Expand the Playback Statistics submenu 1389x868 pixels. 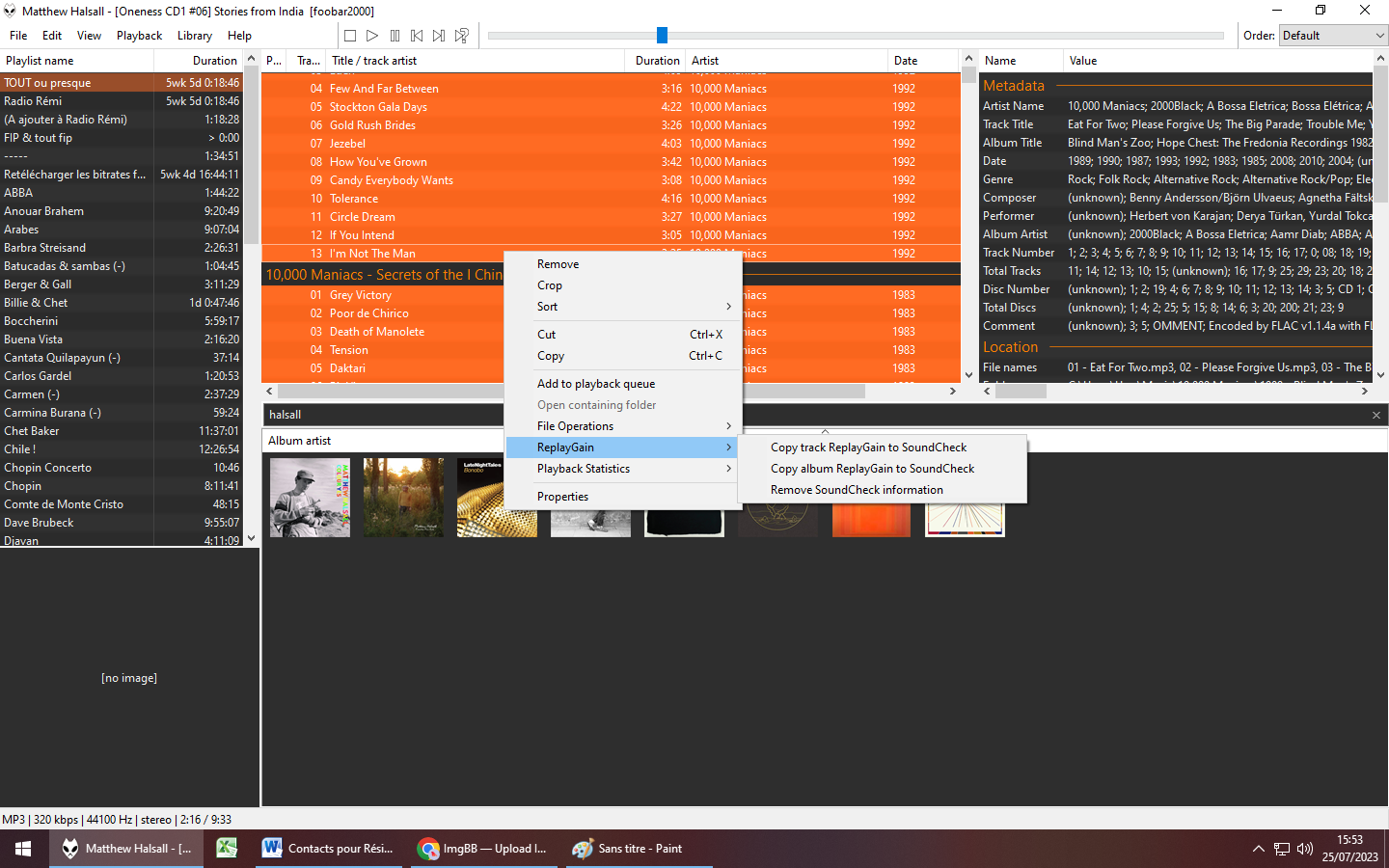(623, 469)
